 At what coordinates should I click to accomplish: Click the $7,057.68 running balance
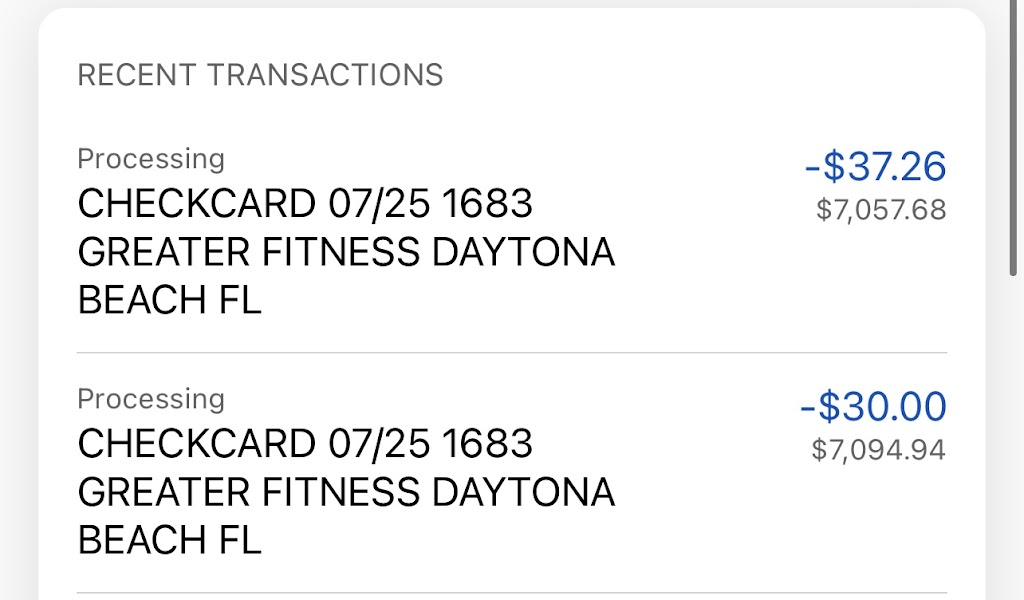tap(881, 210)
